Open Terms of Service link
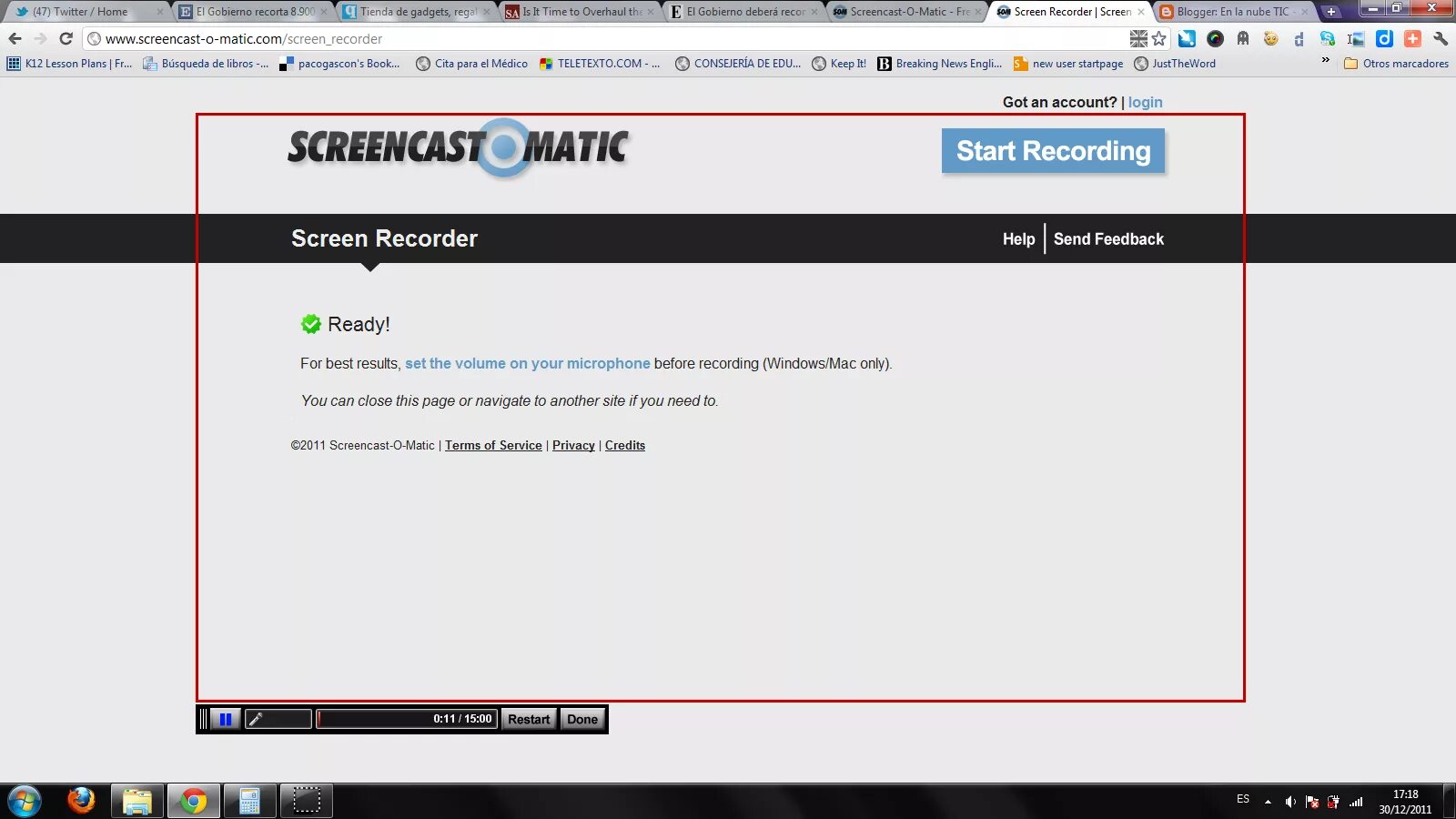Viewport: 1456px width, 819px height. (x=493, y=445)
